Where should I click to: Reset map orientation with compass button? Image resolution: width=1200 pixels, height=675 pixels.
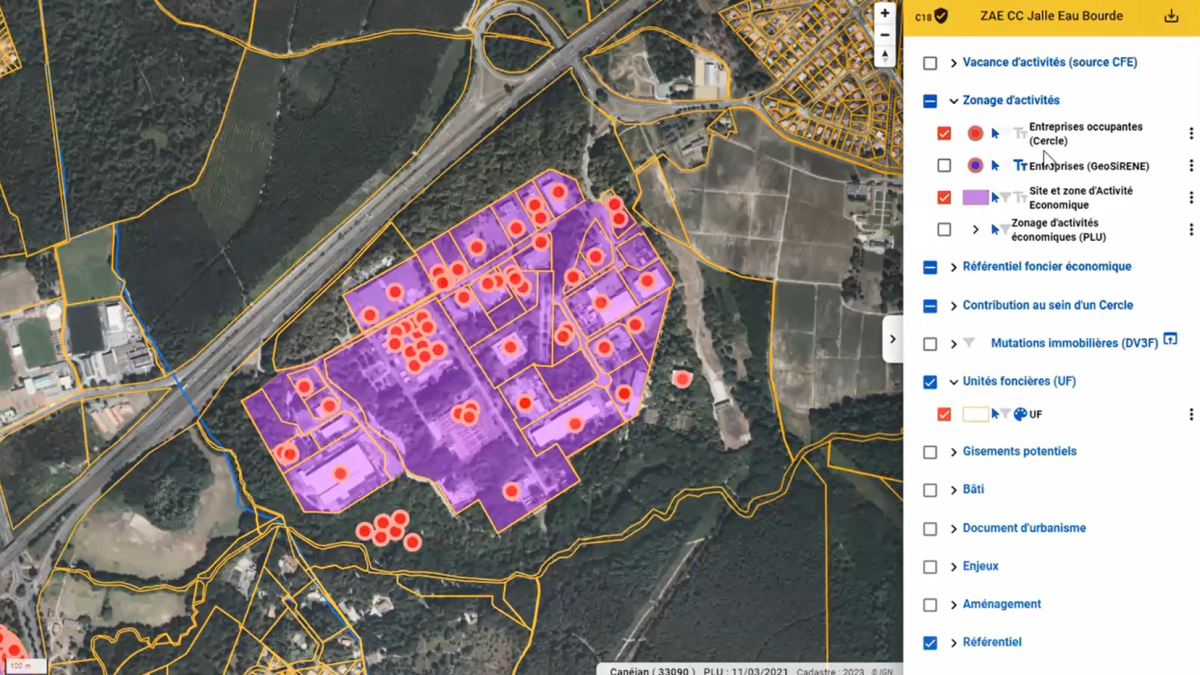tap(884, 57)
